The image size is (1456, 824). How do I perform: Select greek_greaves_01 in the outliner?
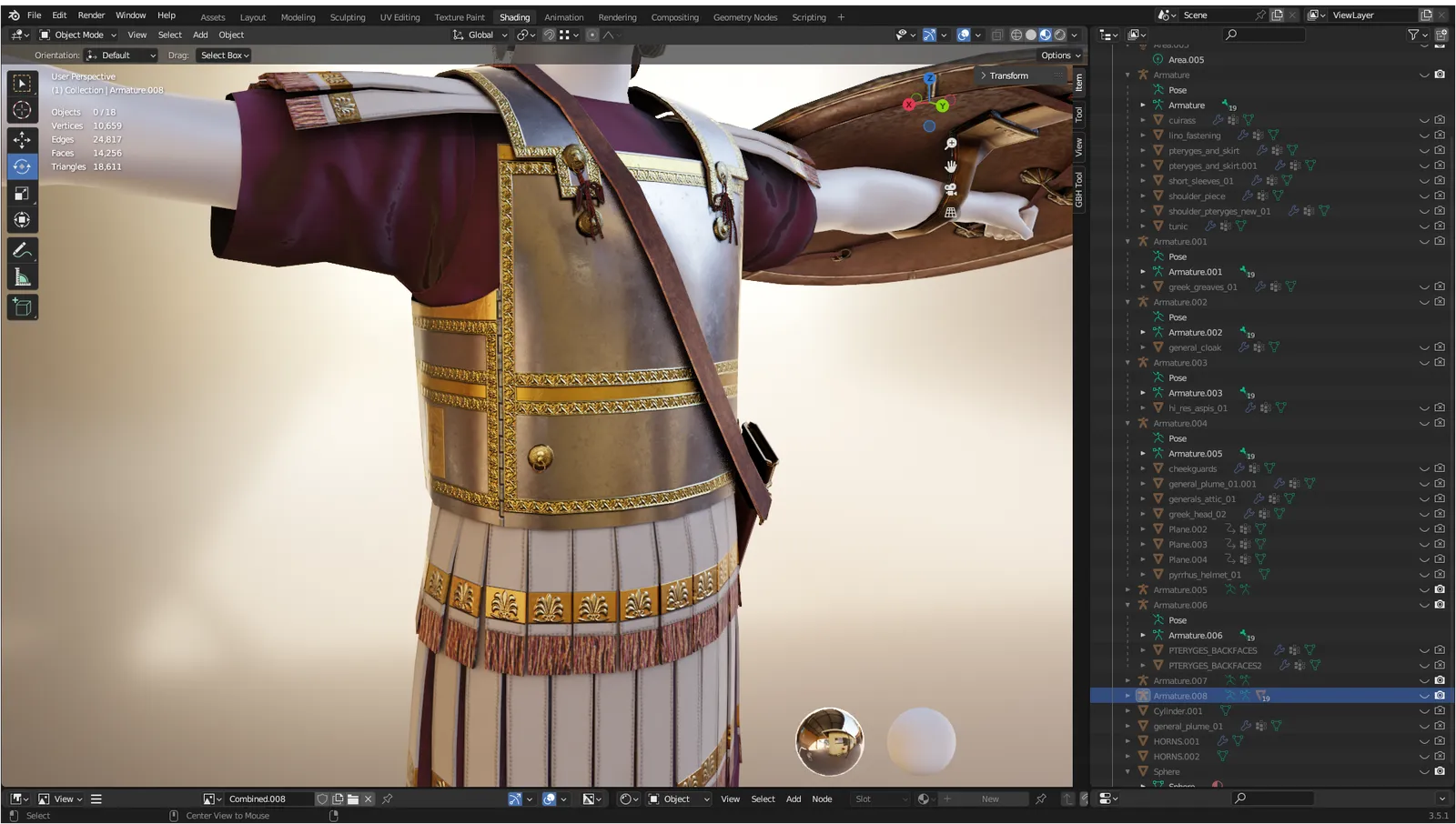click(1202, 287)
